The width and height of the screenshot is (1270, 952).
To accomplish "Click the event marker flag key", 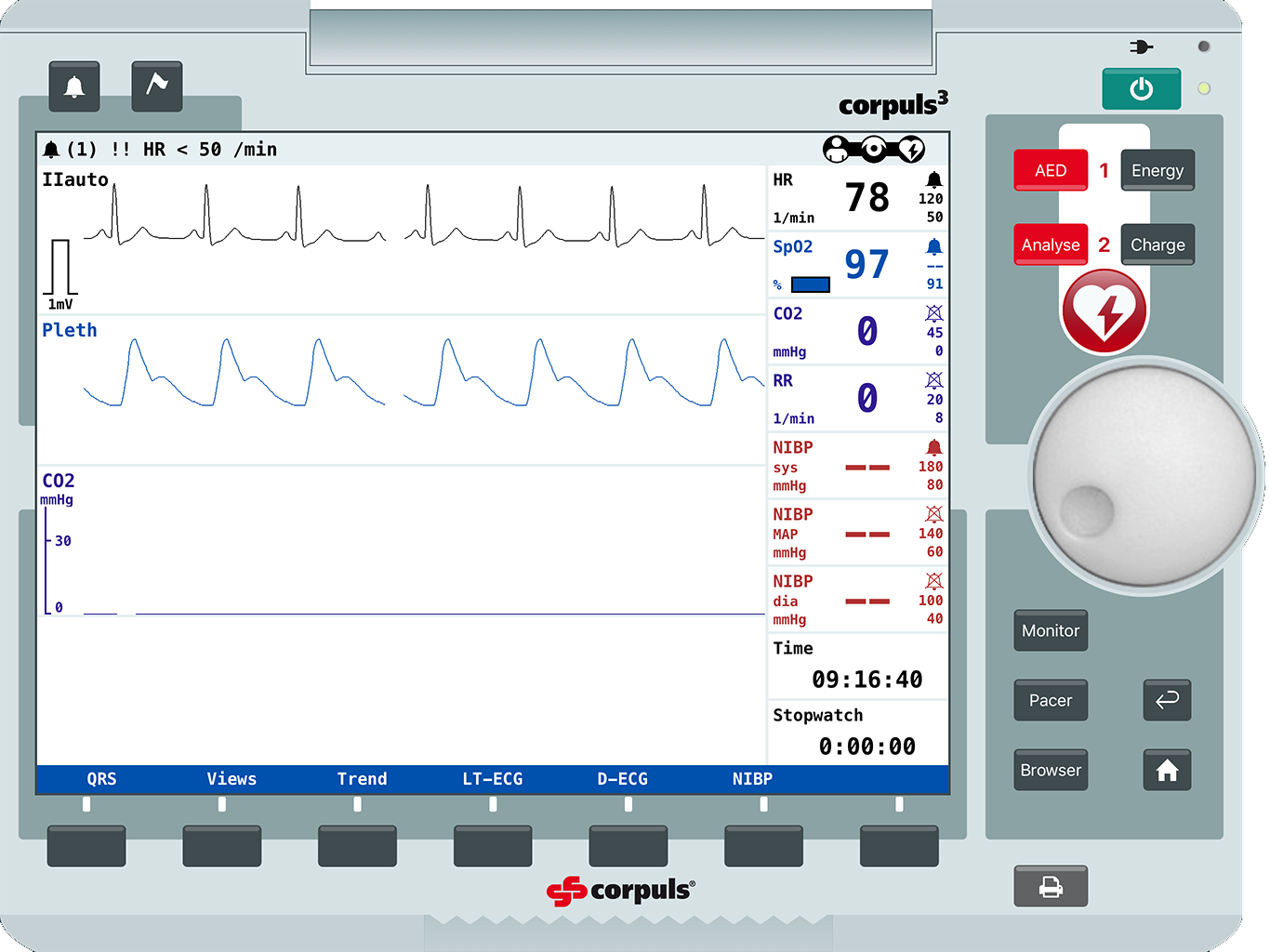I will [x=157, y=86].
